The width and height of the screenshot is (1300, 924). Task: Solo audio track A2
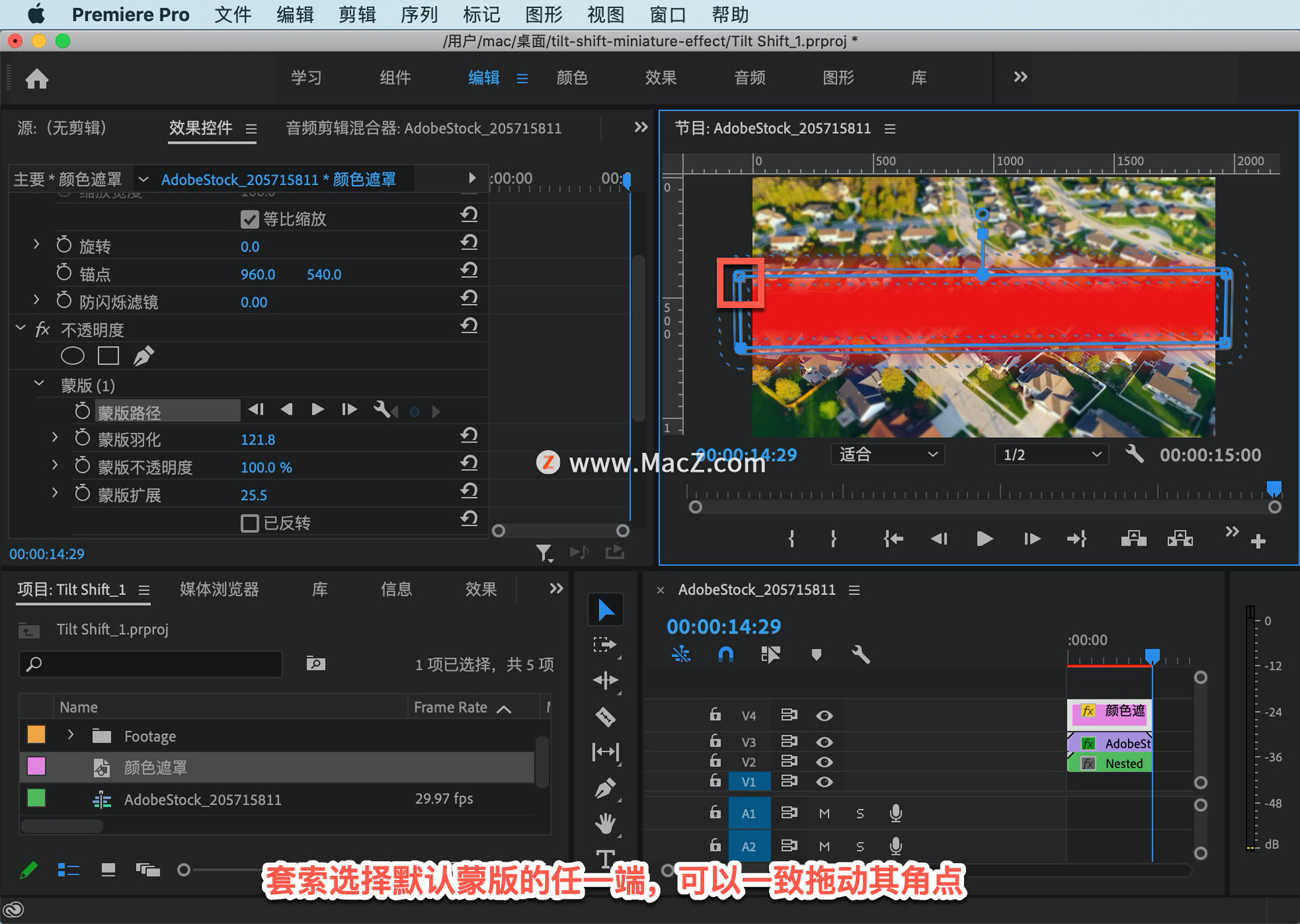[860, 847]
